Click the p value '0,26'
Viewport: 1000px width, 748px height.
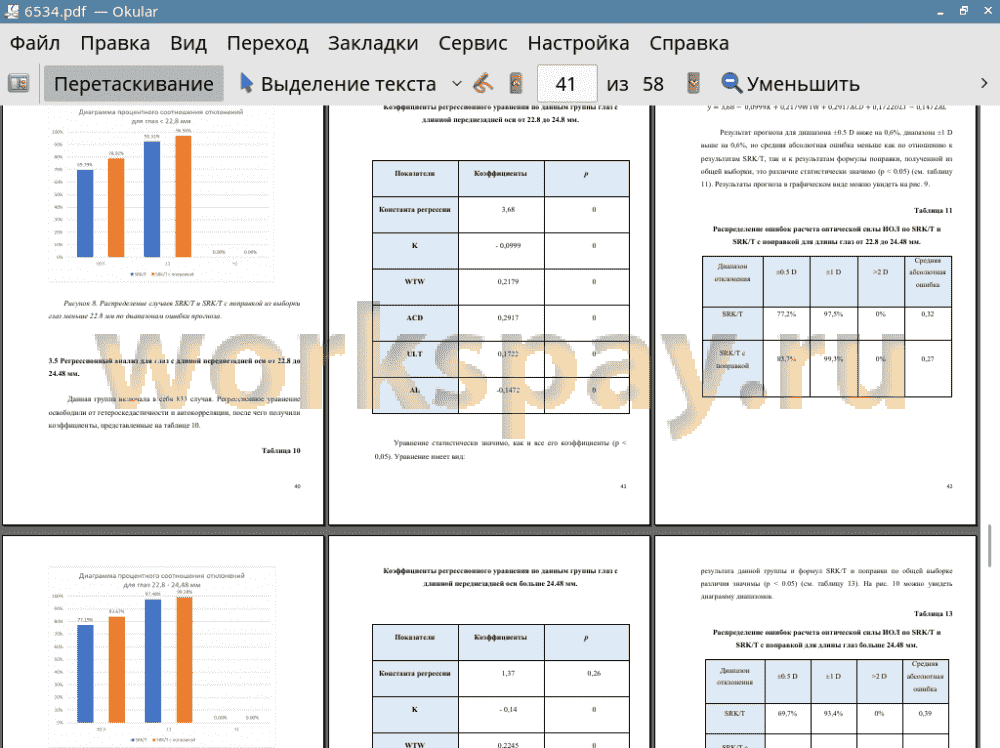point(594,673)
